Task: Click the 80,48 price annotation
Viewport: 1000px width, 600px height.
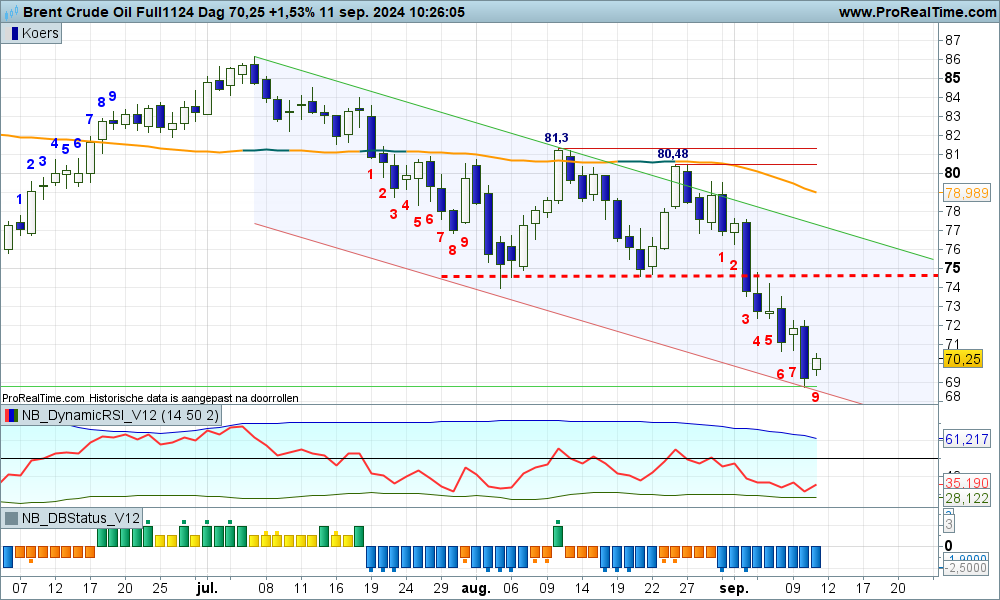Action: point(672,153)
